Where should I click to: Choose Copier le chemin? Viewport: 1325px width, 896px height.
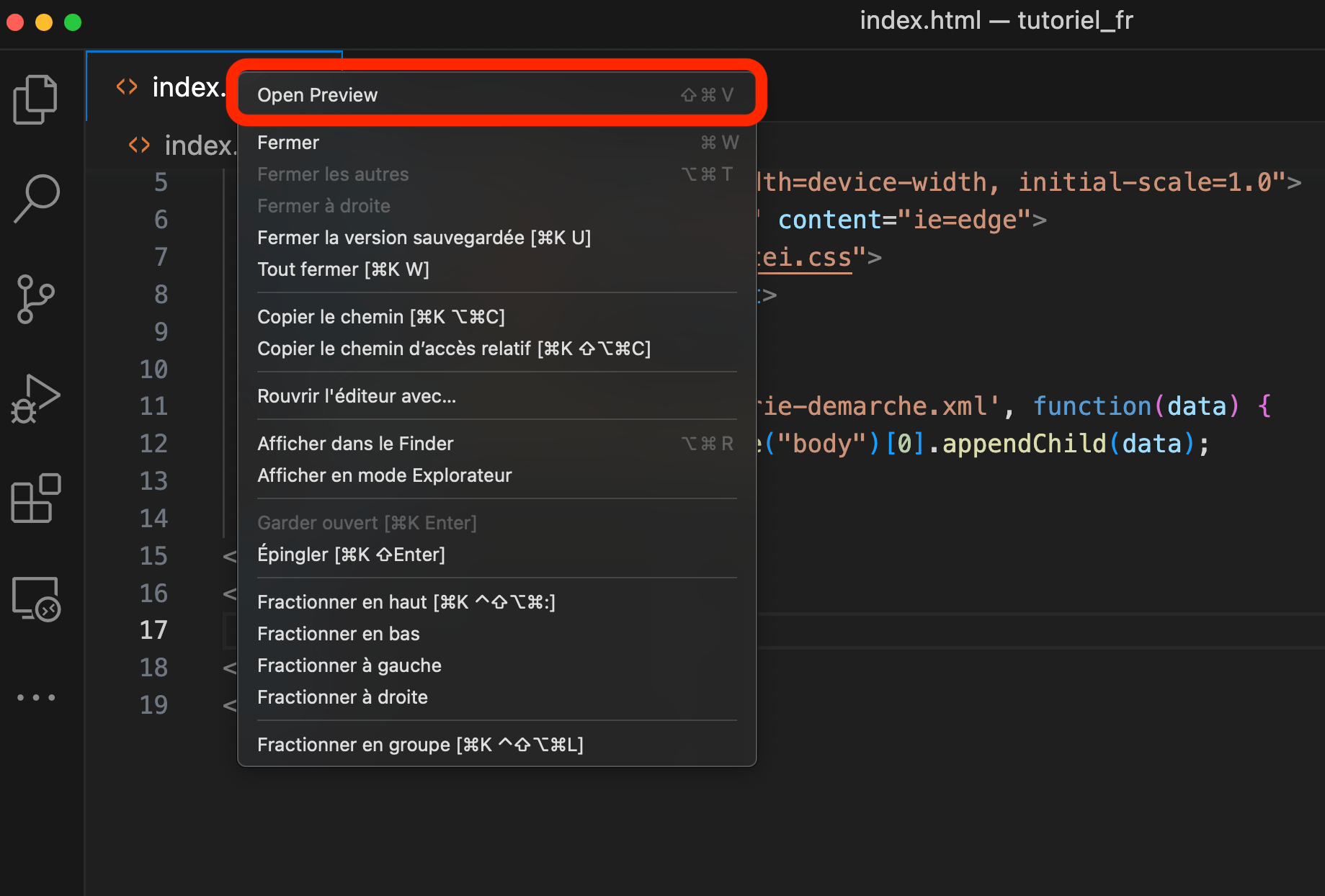(381, 316)
